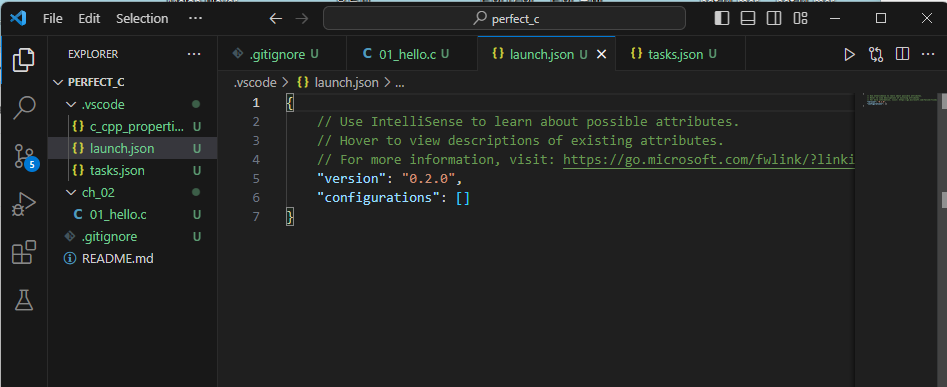This screenshot has width=947, height=387.
Task: Open the Run and Debug view
Action: coord(24,204)
